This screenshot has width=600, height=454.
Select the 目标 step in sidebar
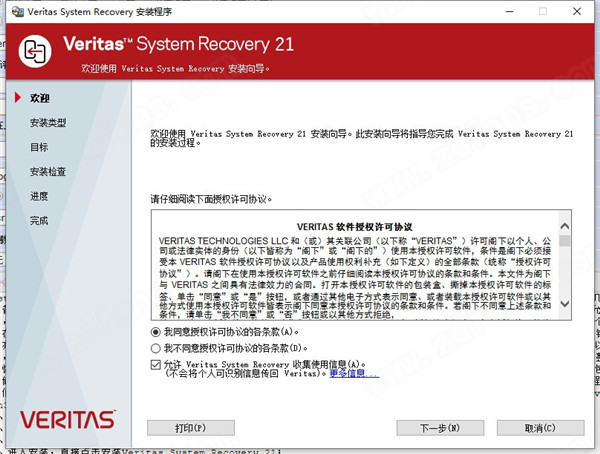point(39,147)
